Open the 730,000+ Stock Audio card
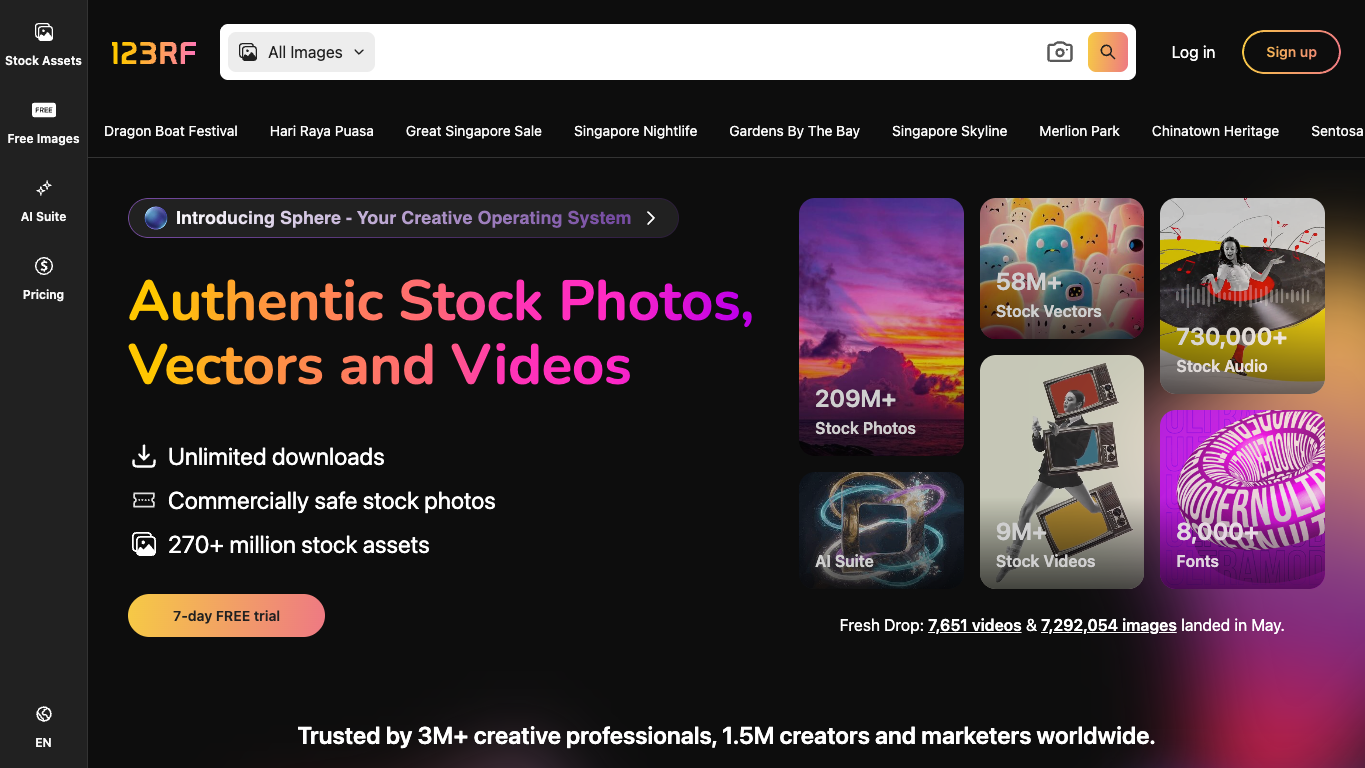 click(1242, 296)
